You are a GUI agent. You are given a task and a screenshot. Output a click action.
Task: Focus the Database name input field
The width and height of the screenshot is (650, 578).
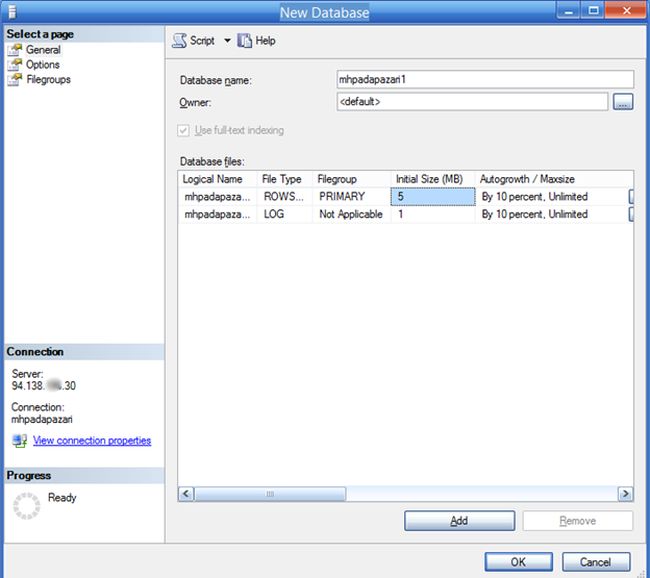(x=485, y=79)
